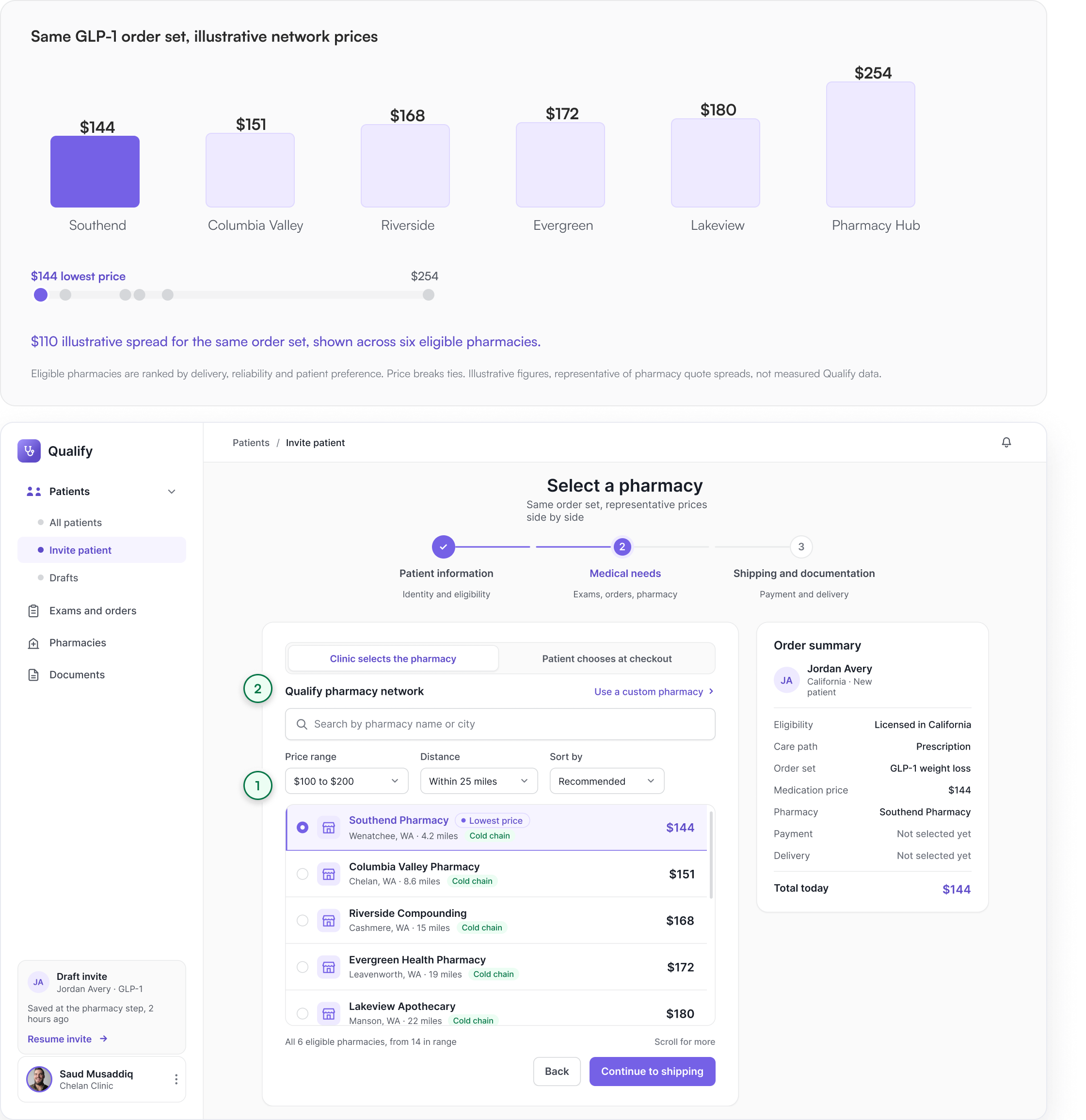The image size is (1086, 1120).
Task: Click the Riverside $168 chart bar
Action: coord(405,166)
